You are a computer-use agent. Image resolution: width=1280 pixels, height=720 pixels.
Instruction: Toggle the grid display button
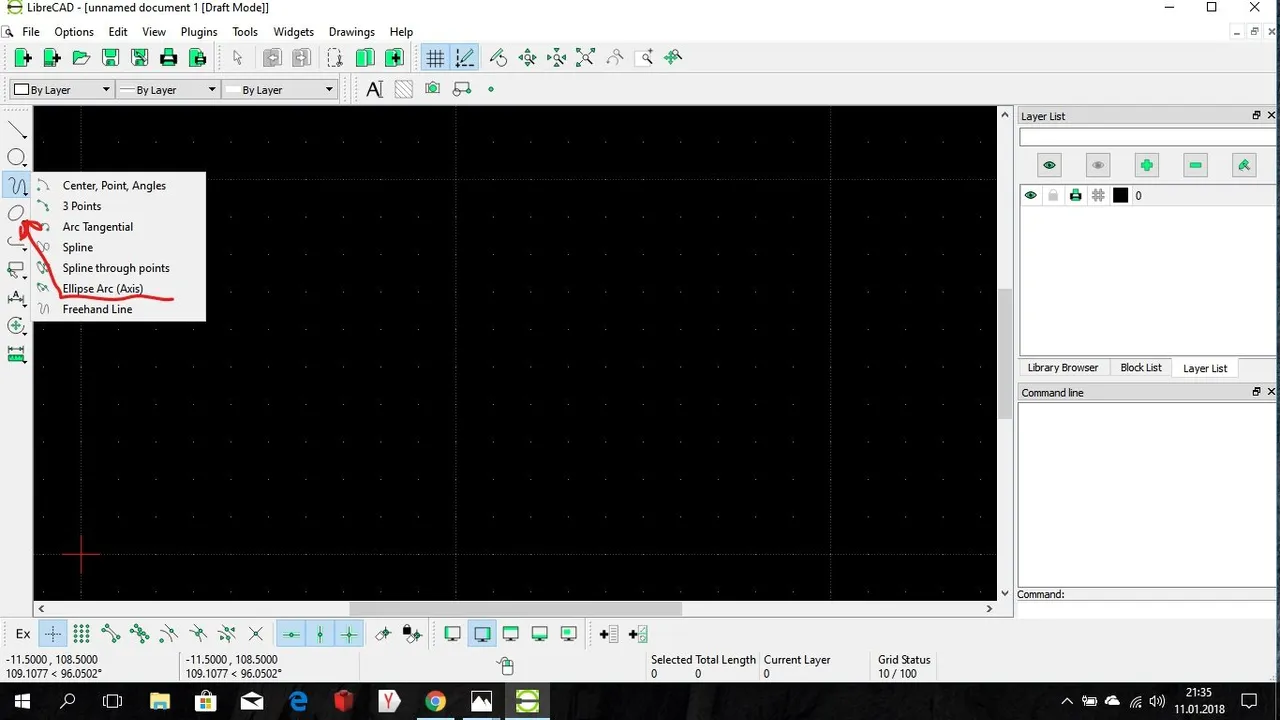pos(435,58)
